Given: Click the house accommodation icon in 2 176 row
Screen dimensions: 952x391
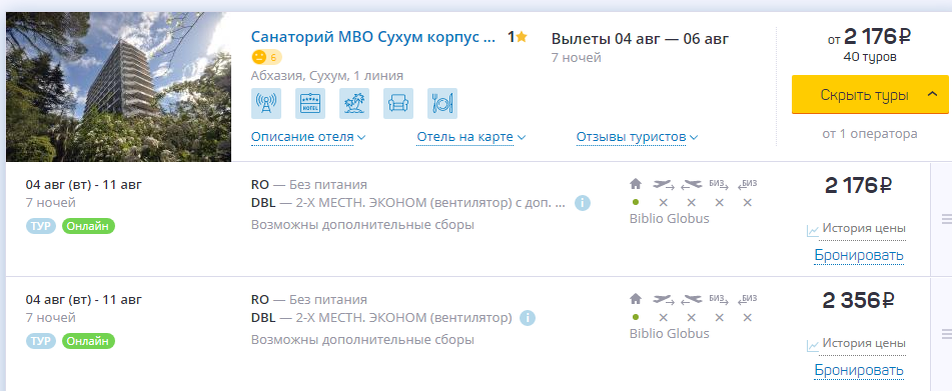Looking at the screenshot, I should [636, 183].
